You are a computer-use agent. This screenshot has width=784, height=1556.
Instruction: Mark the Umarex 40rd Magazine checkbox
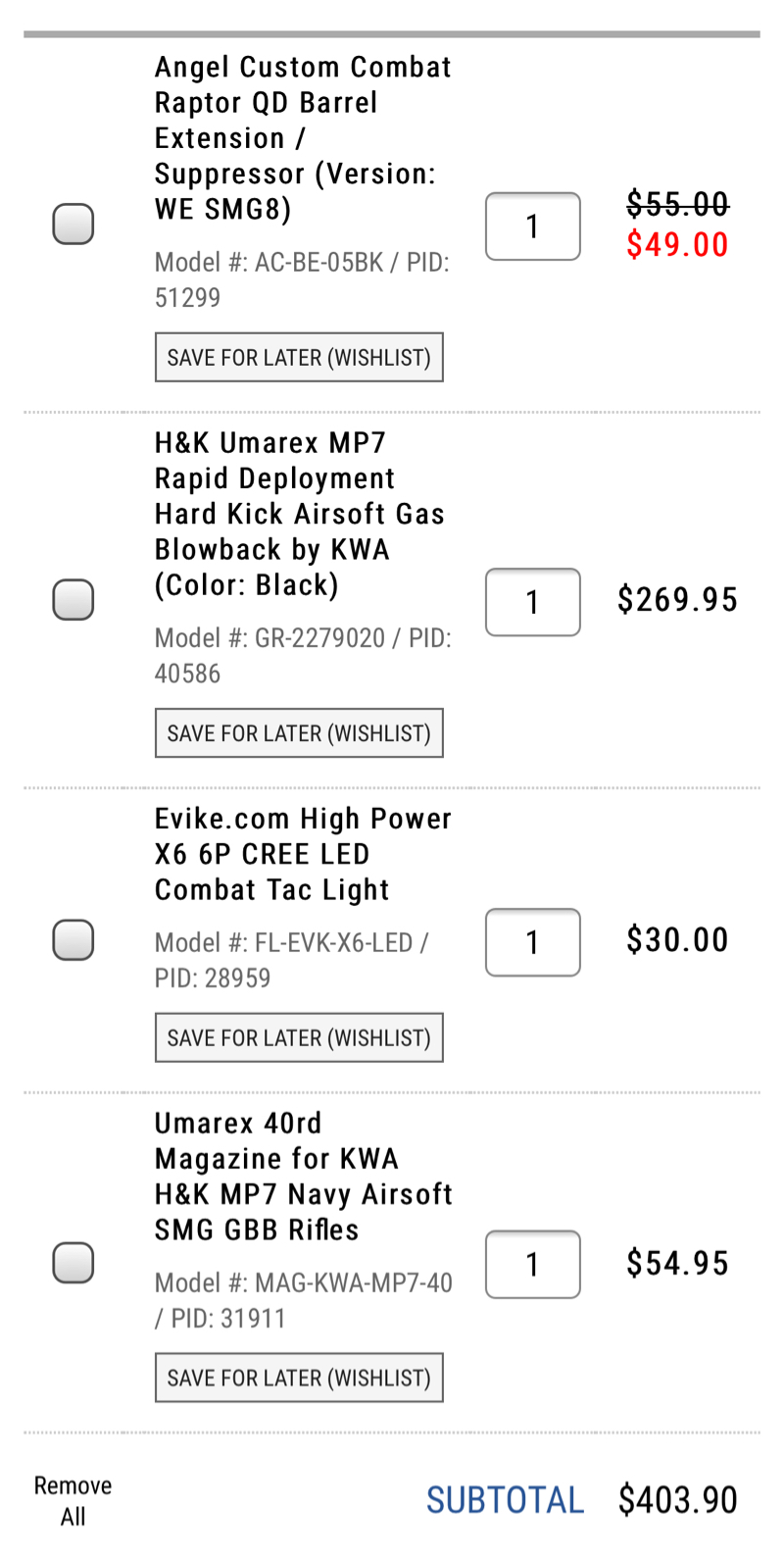coord(73,1262)
